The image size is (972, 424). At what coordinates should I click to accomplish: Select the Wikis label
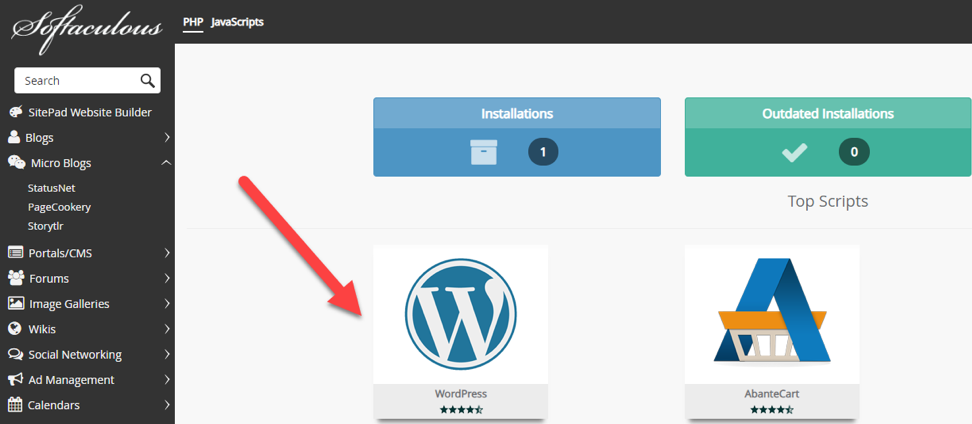pyautogui.click(x=42, y=329)
